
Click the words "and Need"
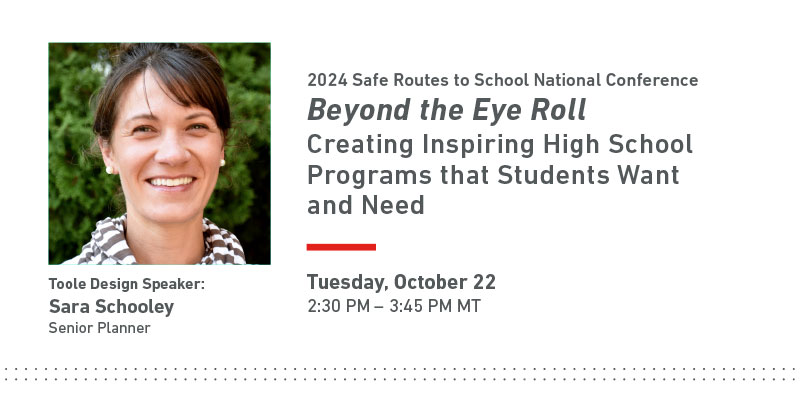(x=365, y=205)
